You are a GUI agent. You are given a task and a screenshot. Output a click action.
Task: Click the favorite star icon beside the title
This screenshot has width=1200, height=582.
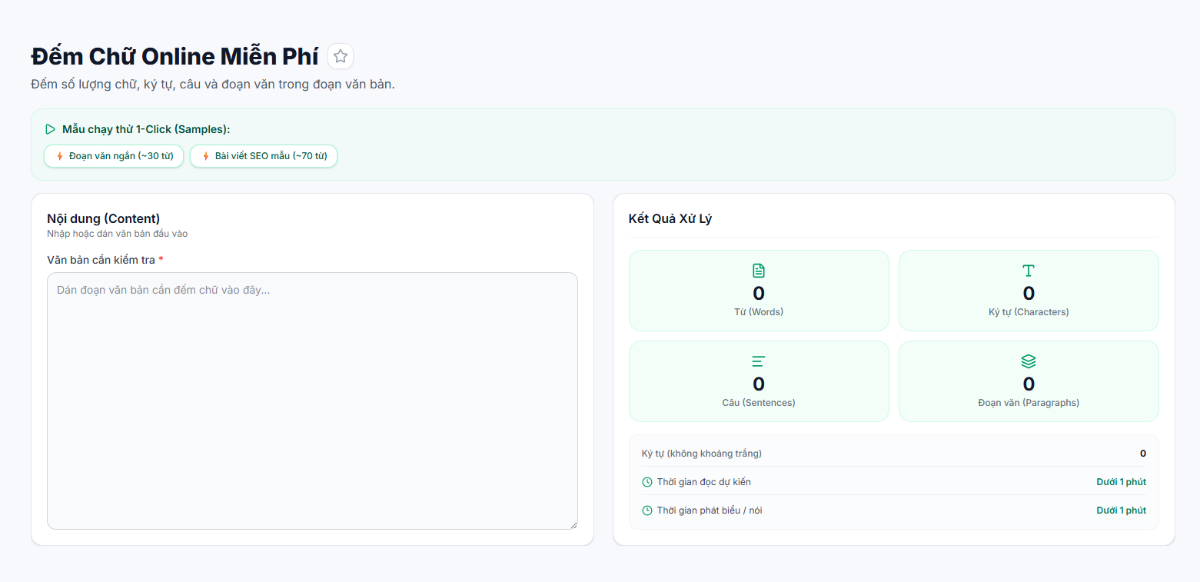[x=340, y=56]
